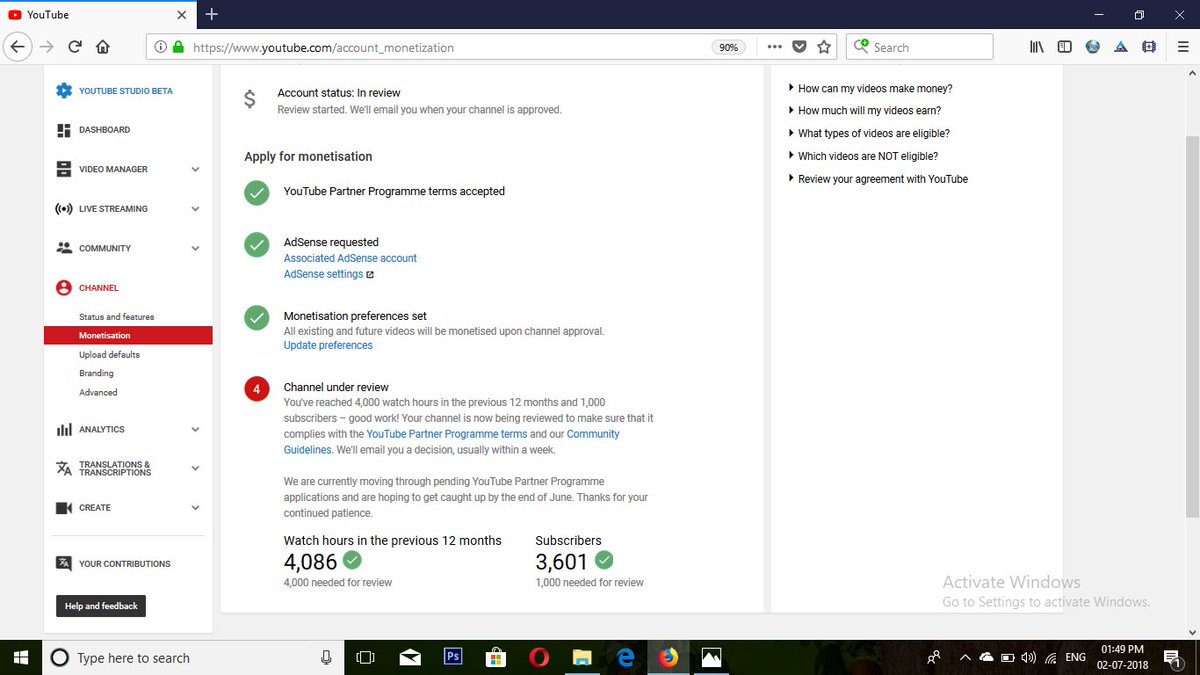The image size is (1200, 675).
Task: Click the Live Streaming broadcast icon
Action: 64,209
